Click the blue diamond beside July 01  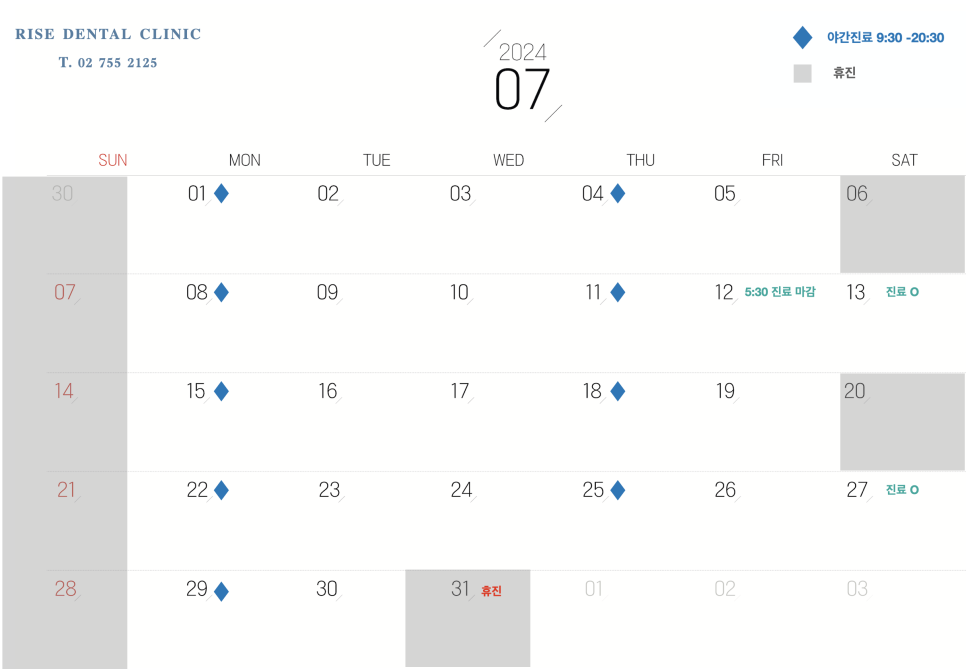(221, 194)
